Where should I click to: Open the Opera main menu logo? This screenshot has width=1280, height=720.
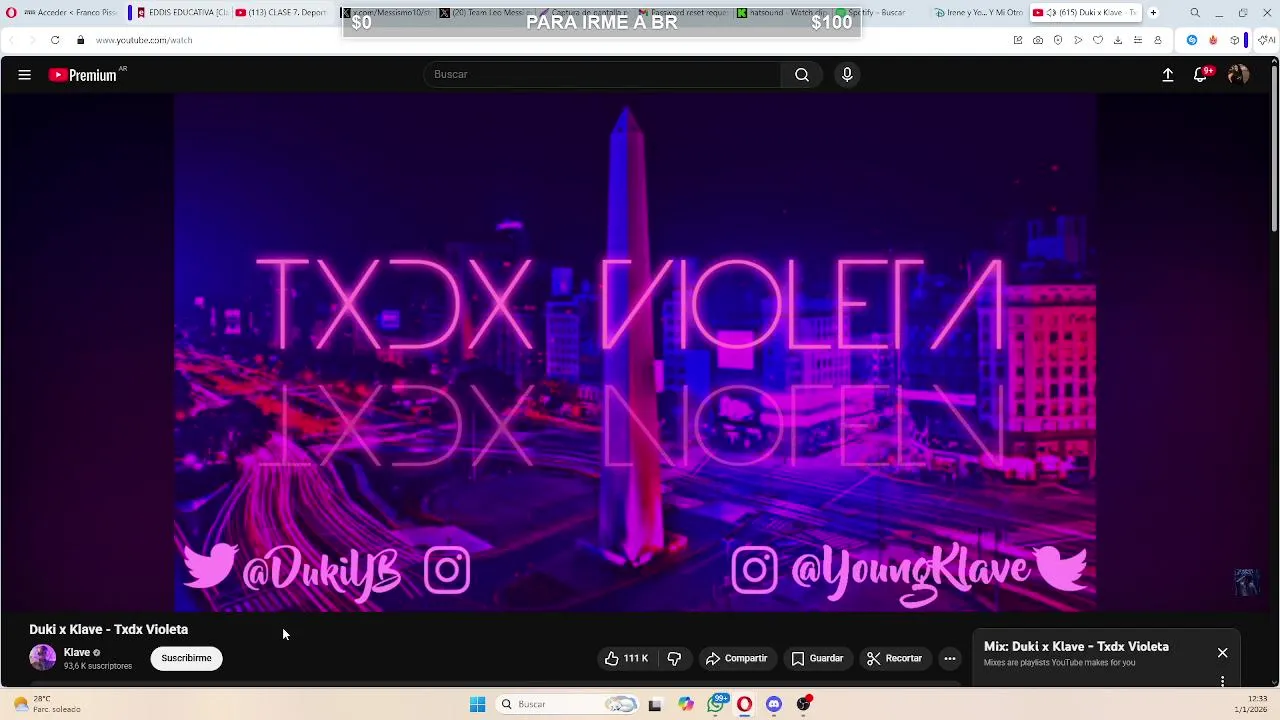click(11, 12)
